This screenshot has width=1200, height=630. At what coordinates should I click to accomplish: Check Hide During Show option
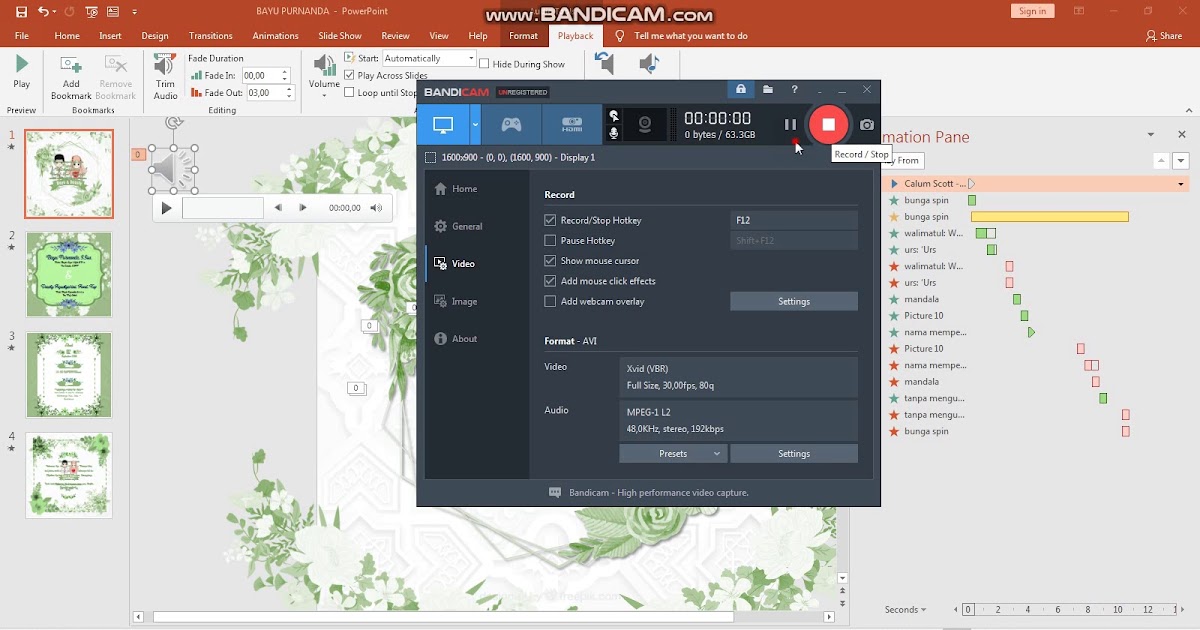coord(484,64)
